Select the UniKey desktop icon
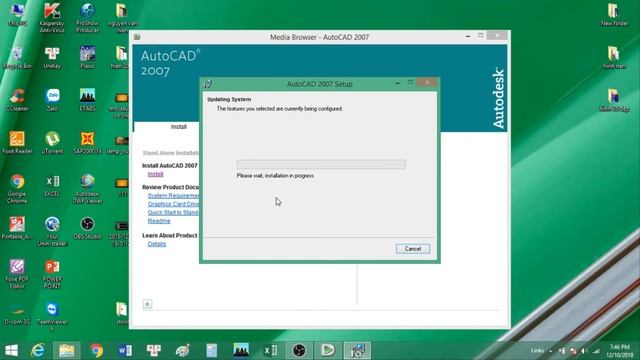 [52, 58]
